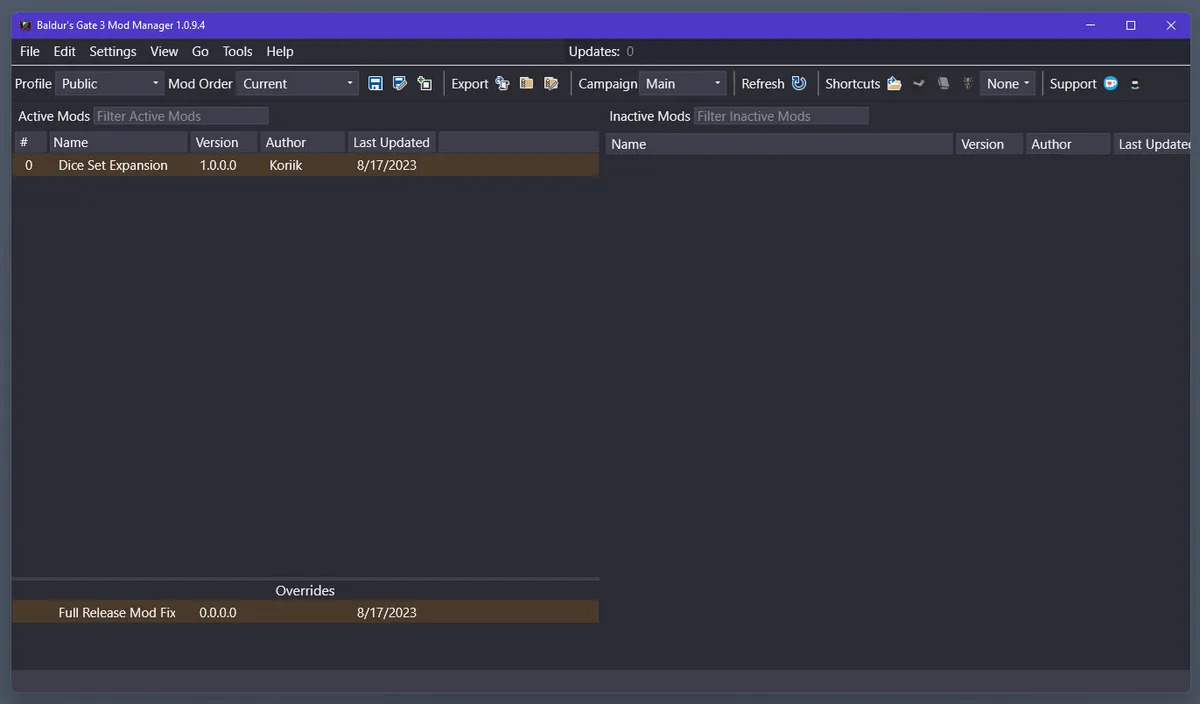1200x704 pixels.
Task: Click the export order to game icon
Action: click(x=502, y=84)
